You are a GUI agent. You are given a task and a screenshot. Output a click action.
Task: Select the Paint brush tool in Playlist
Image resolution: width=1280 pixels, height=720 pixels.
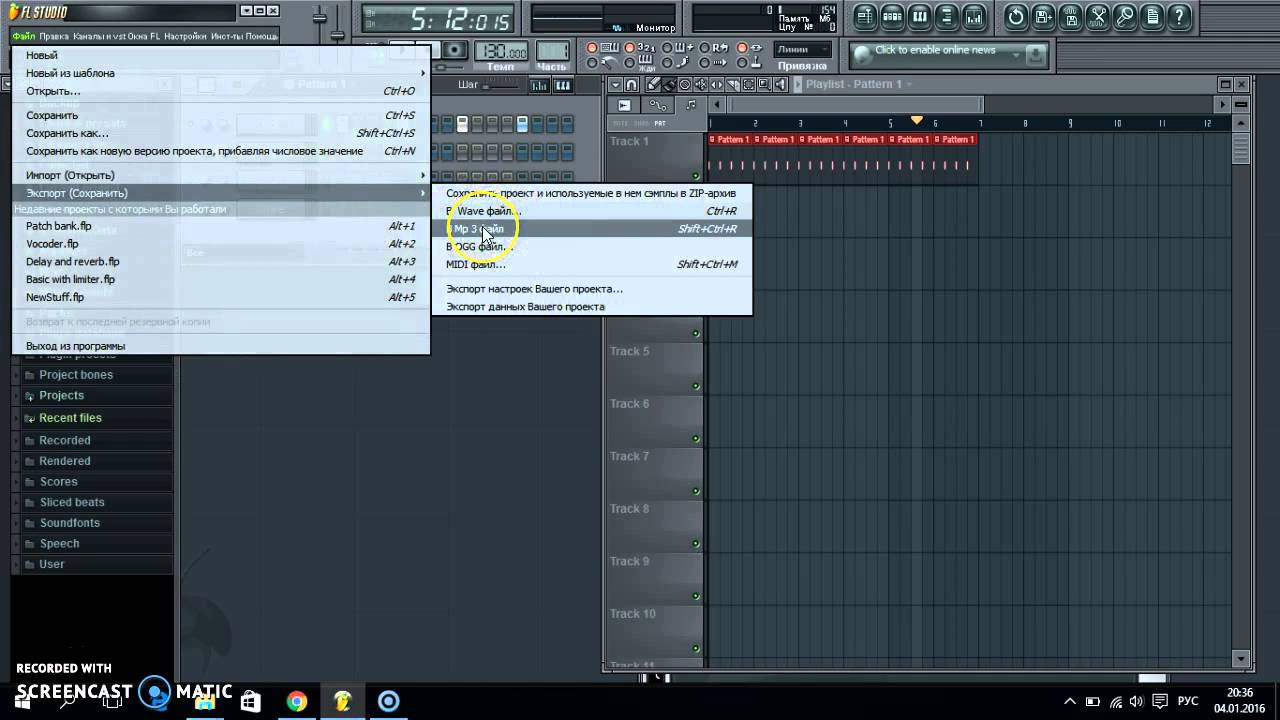(x=669, y=84)
